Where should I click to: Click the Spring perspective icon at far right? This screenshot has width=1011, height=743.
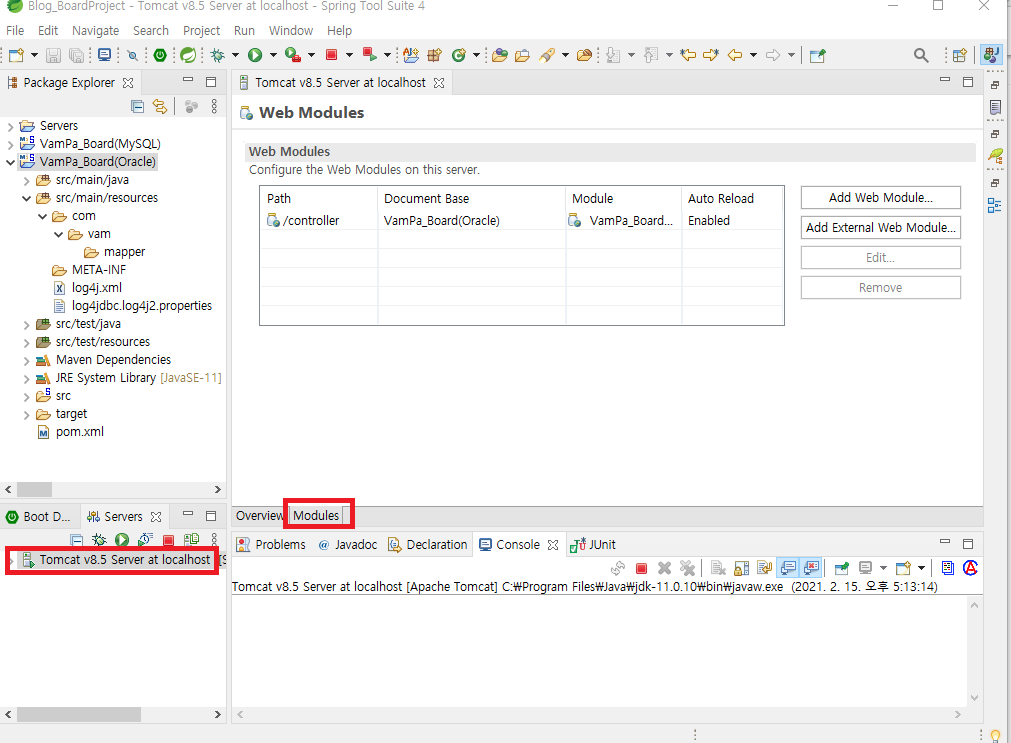[x=992, y=55]
